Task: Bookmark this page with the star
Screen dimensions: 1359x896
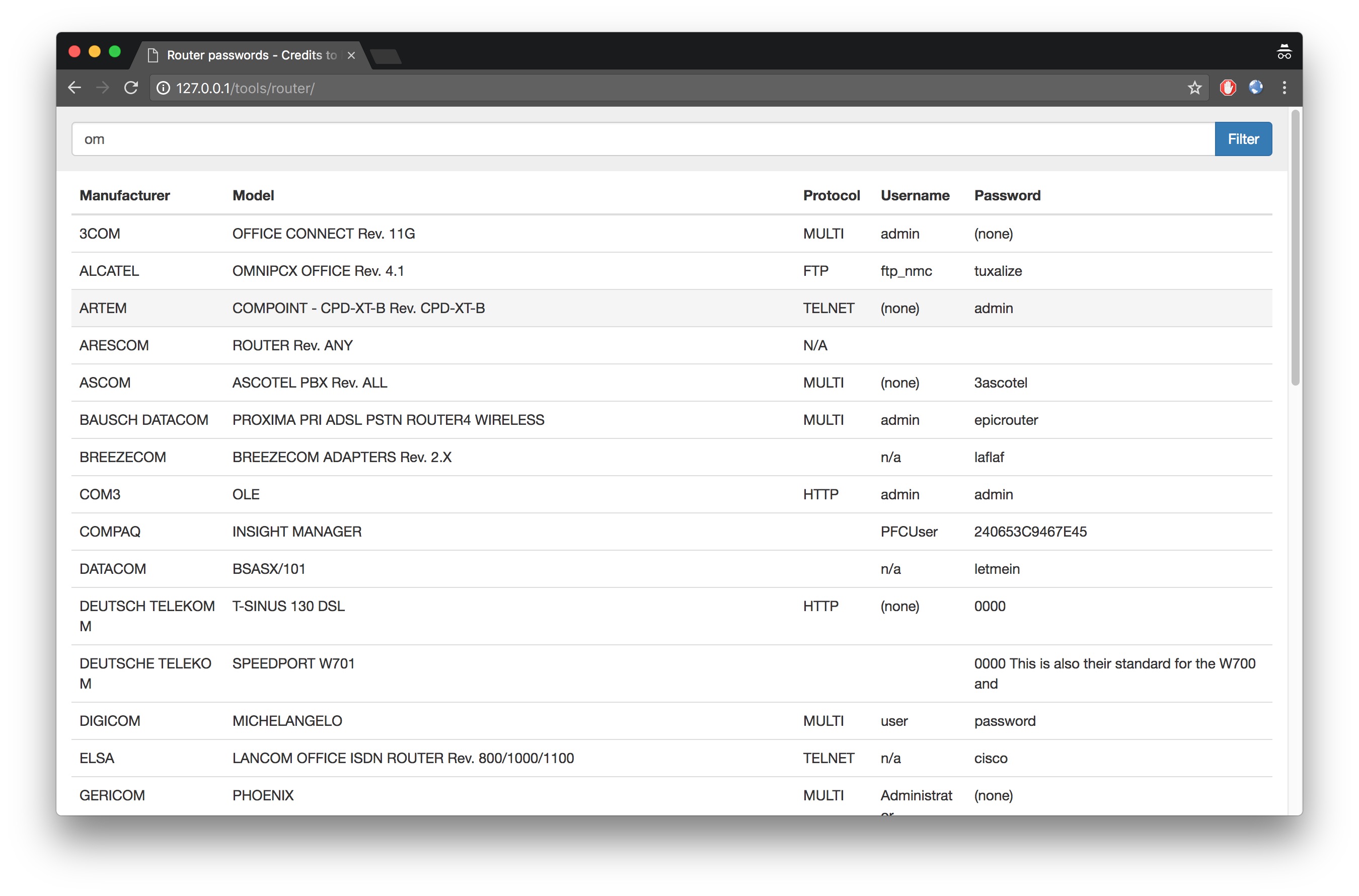Action: [1194, 88]
